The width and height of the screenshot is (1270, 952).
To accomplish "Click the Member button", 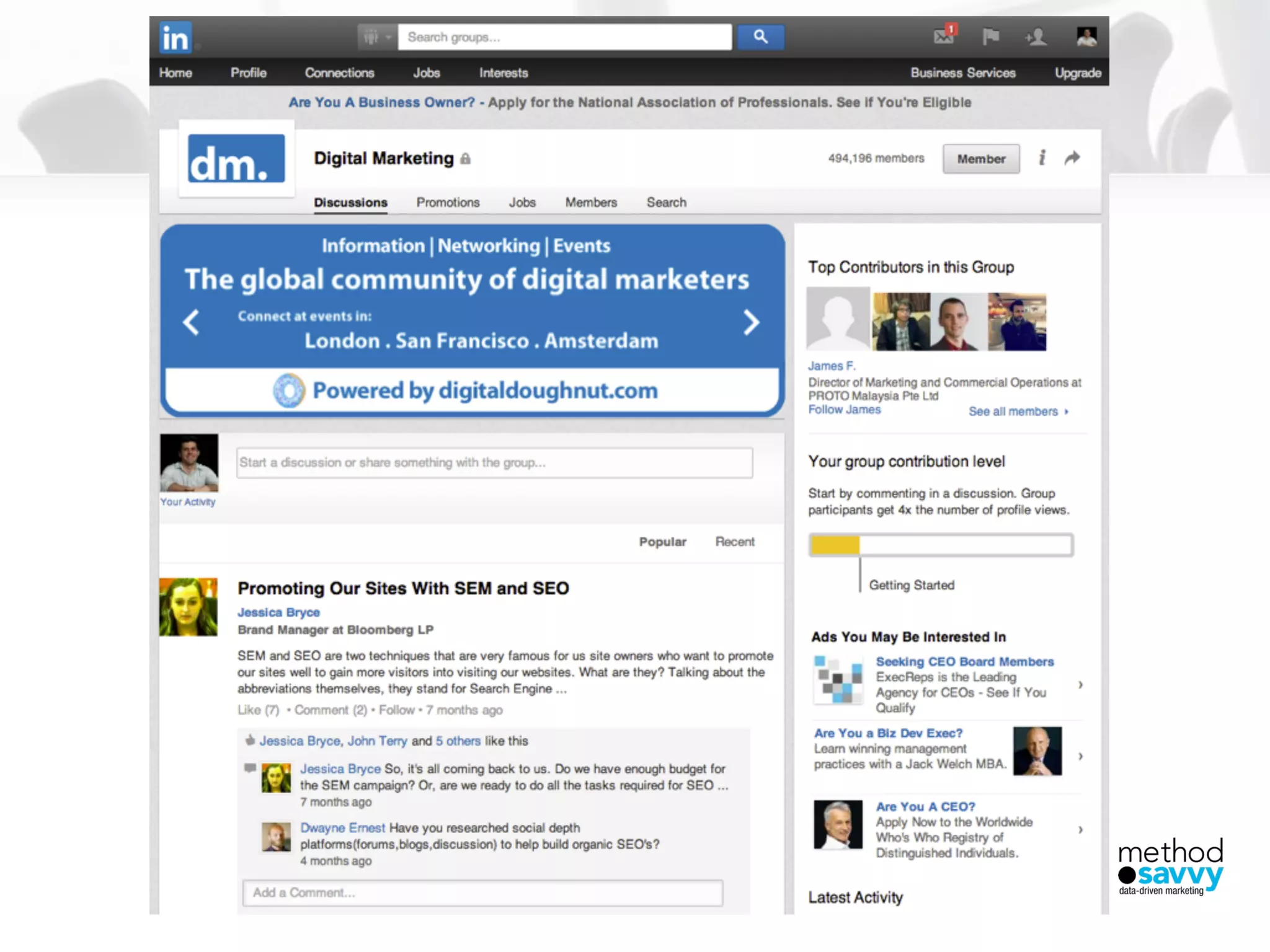I will 981,159.
